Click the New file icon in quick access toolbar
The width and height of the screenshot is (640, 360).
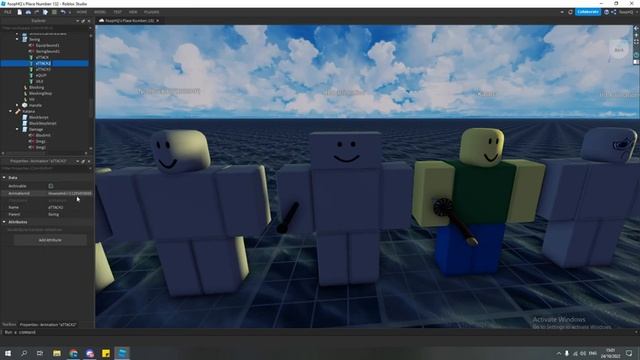pyautogui.click(x=19, y=12)
